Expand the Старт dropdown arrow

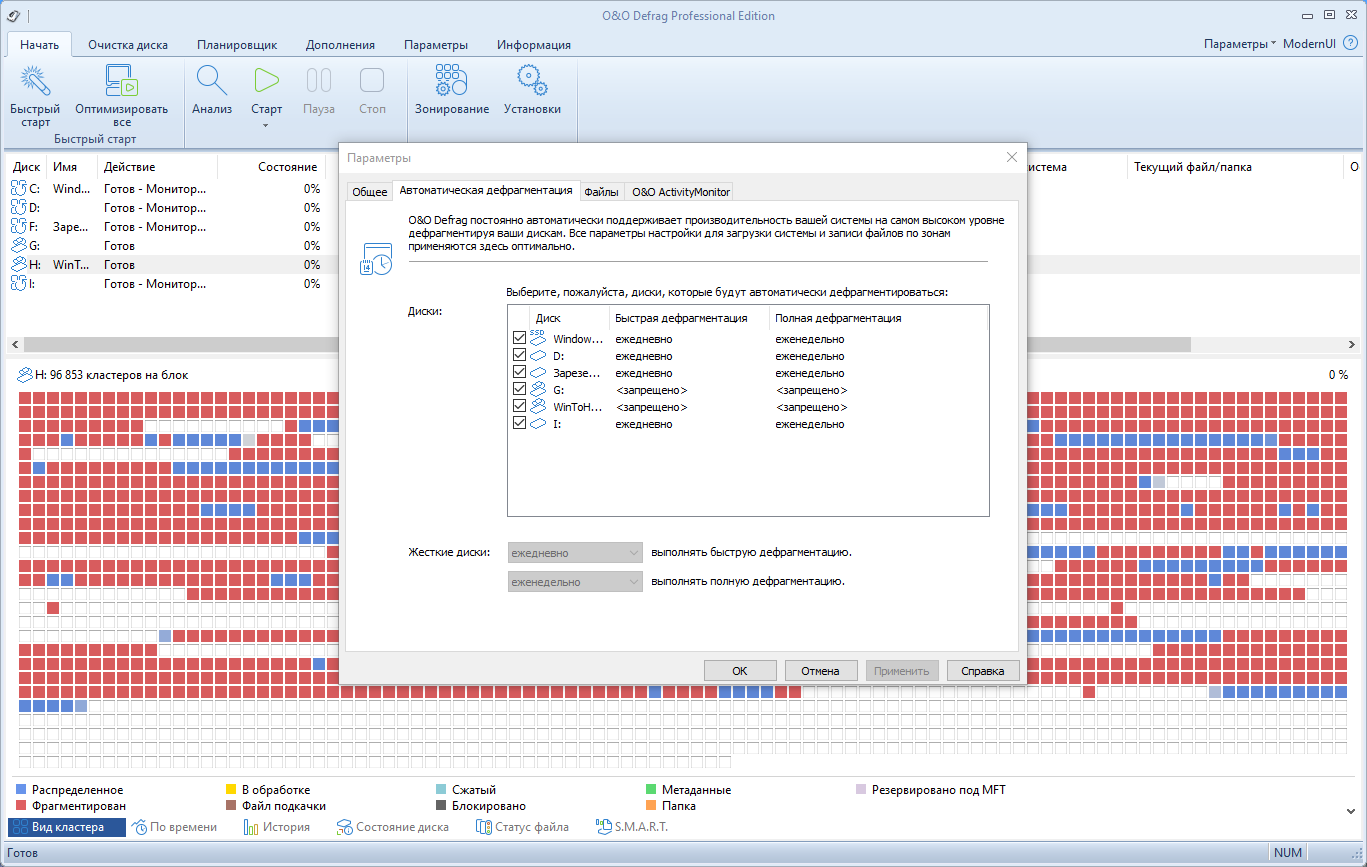(266, 125)
